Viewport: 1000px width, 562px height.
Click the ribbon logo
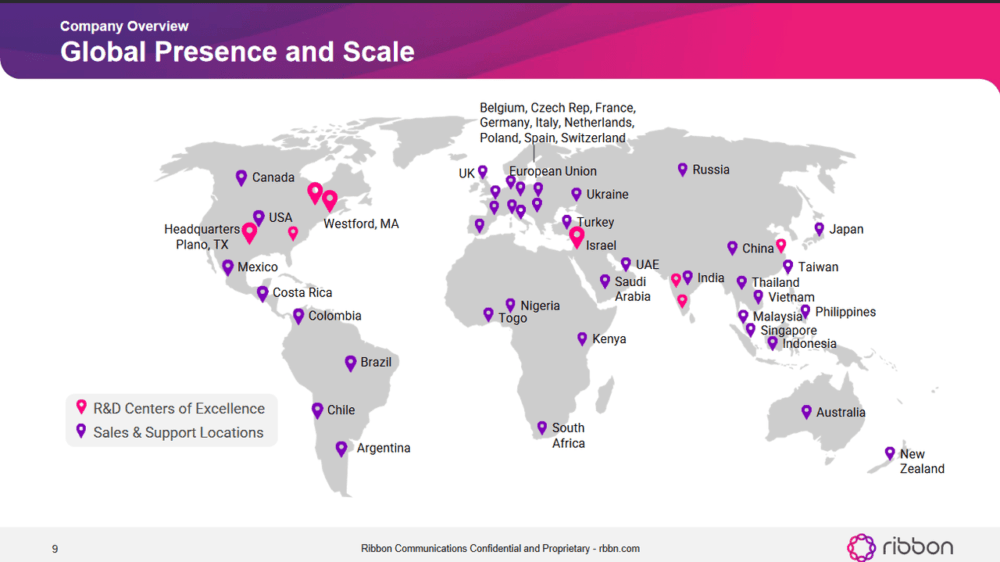point(900,547)
